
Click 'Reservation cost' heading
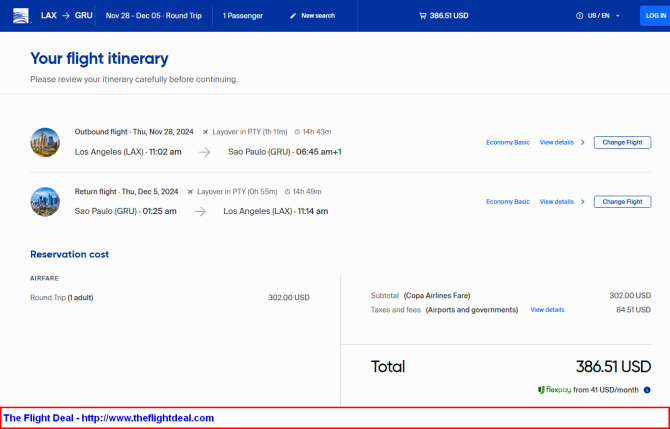(69, 254)
